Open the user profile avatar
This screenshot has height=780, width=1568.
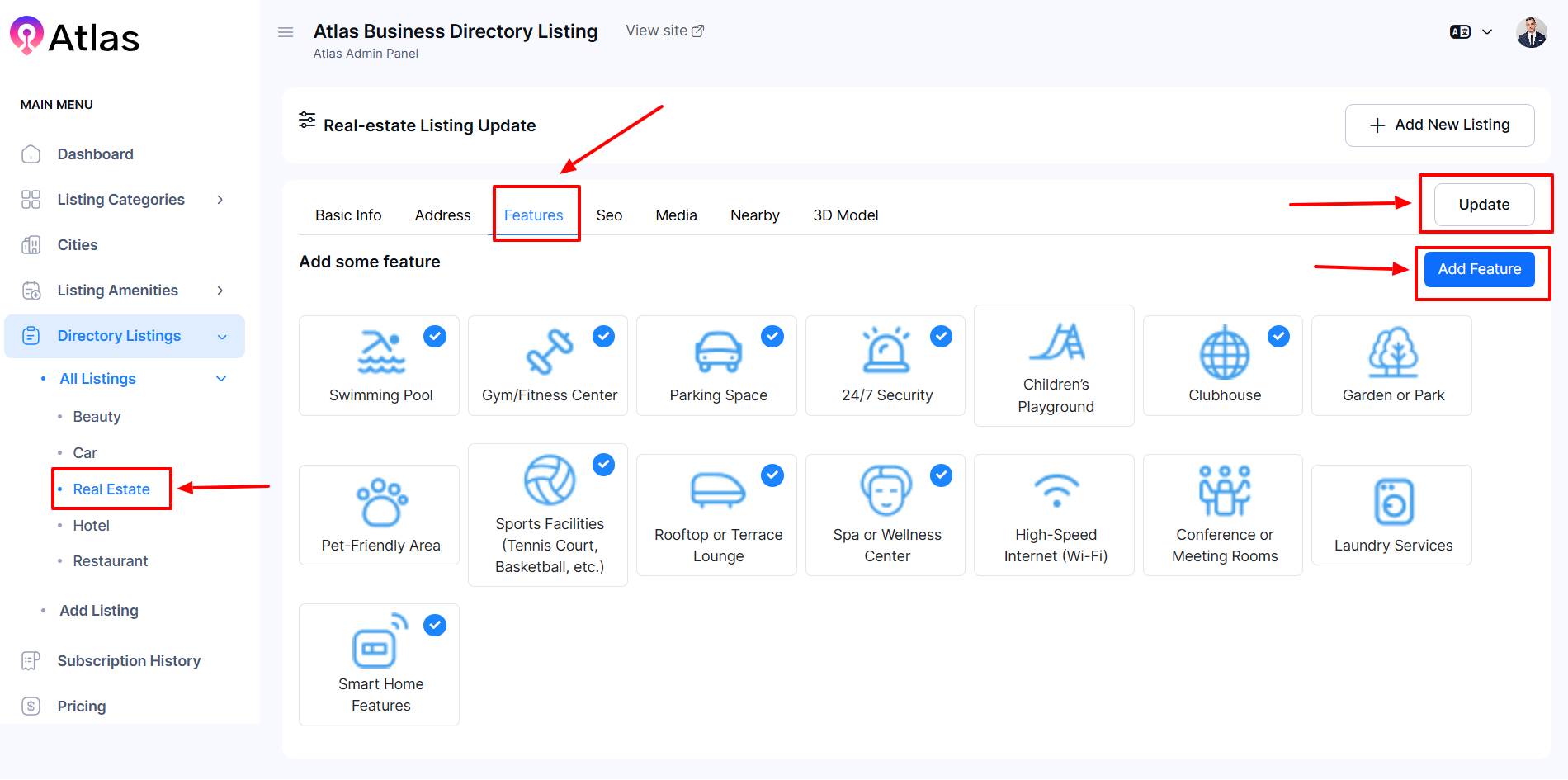pyautogui.click(x=1531, y=33)
